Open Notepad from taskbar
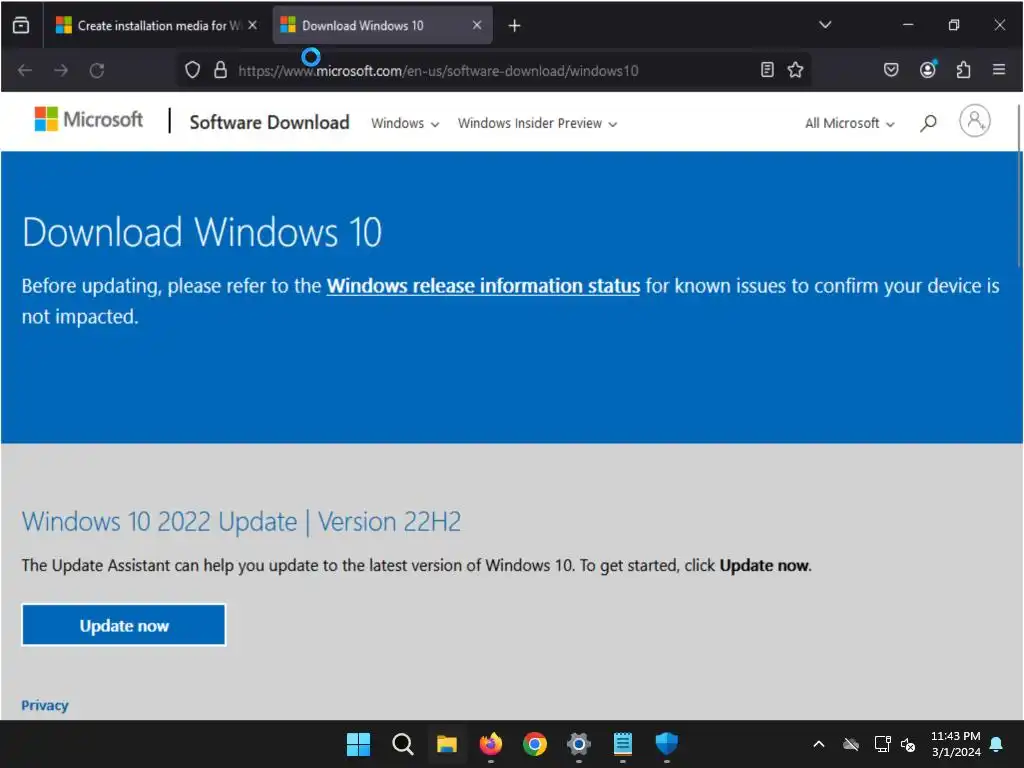This screenshot has height=768, width=1024. click(x=622, y=744)
